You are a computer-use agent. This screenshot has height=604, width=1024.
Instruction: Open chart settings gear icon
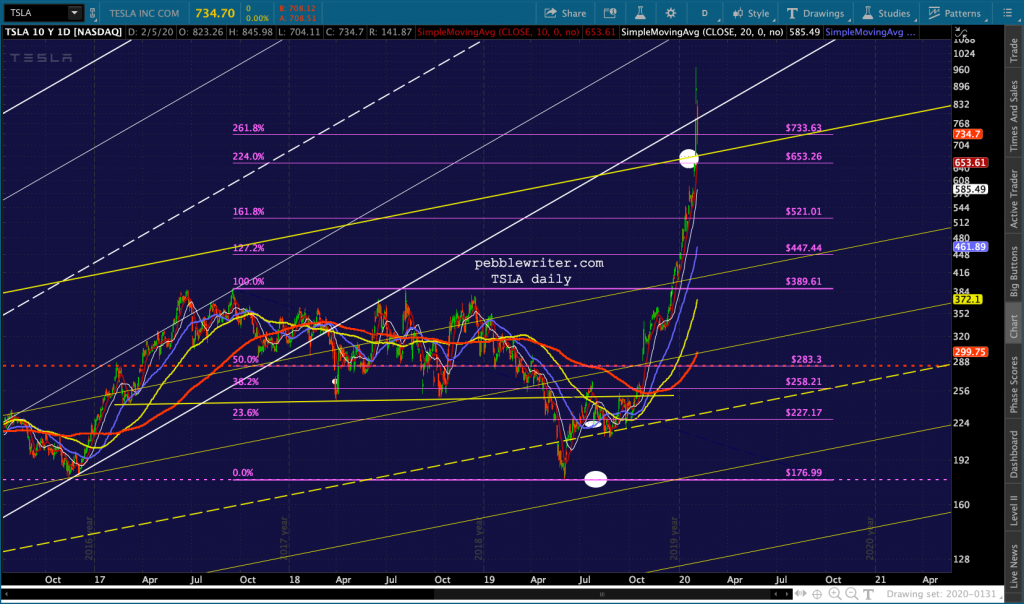point(671,13)
